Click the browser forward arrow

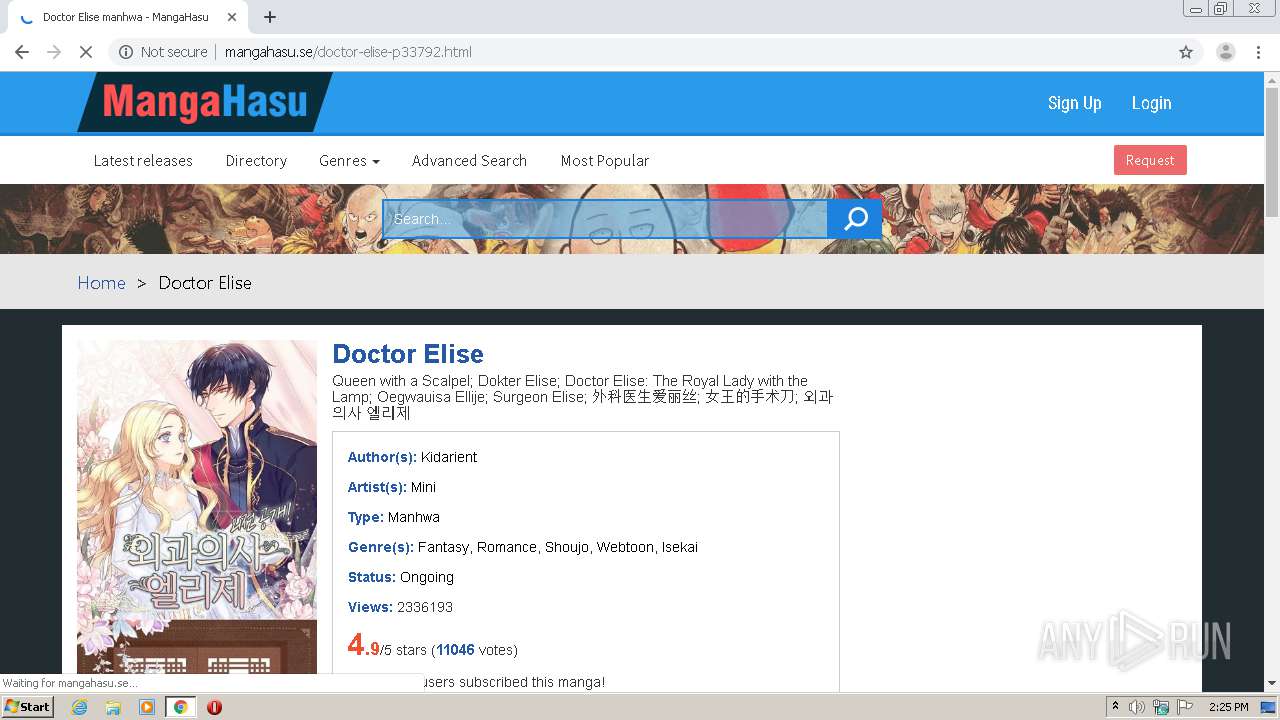pos(54,52)
